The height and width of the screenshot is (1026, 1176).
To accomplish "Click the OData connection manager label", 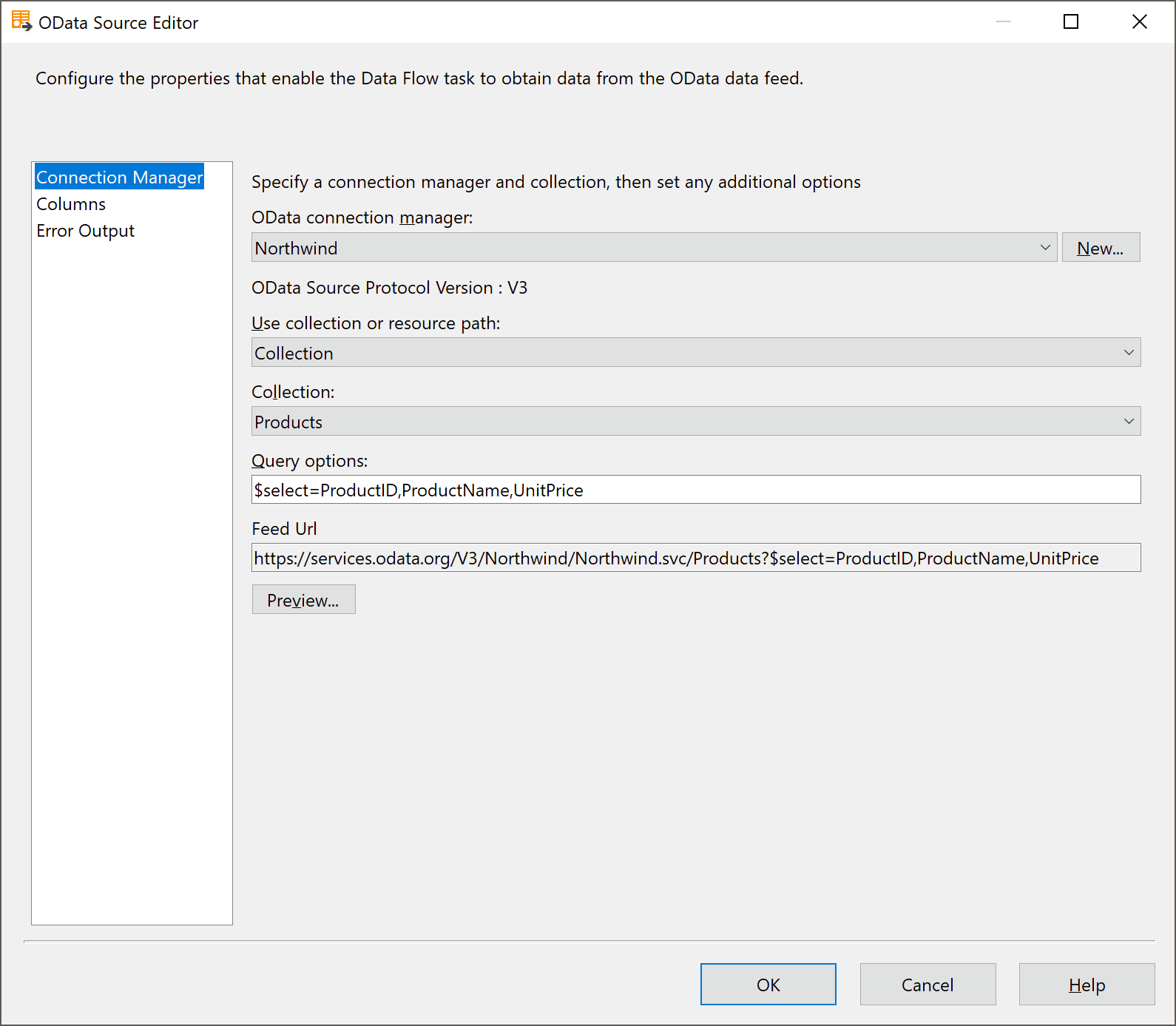I will click(x=362, y=217).
